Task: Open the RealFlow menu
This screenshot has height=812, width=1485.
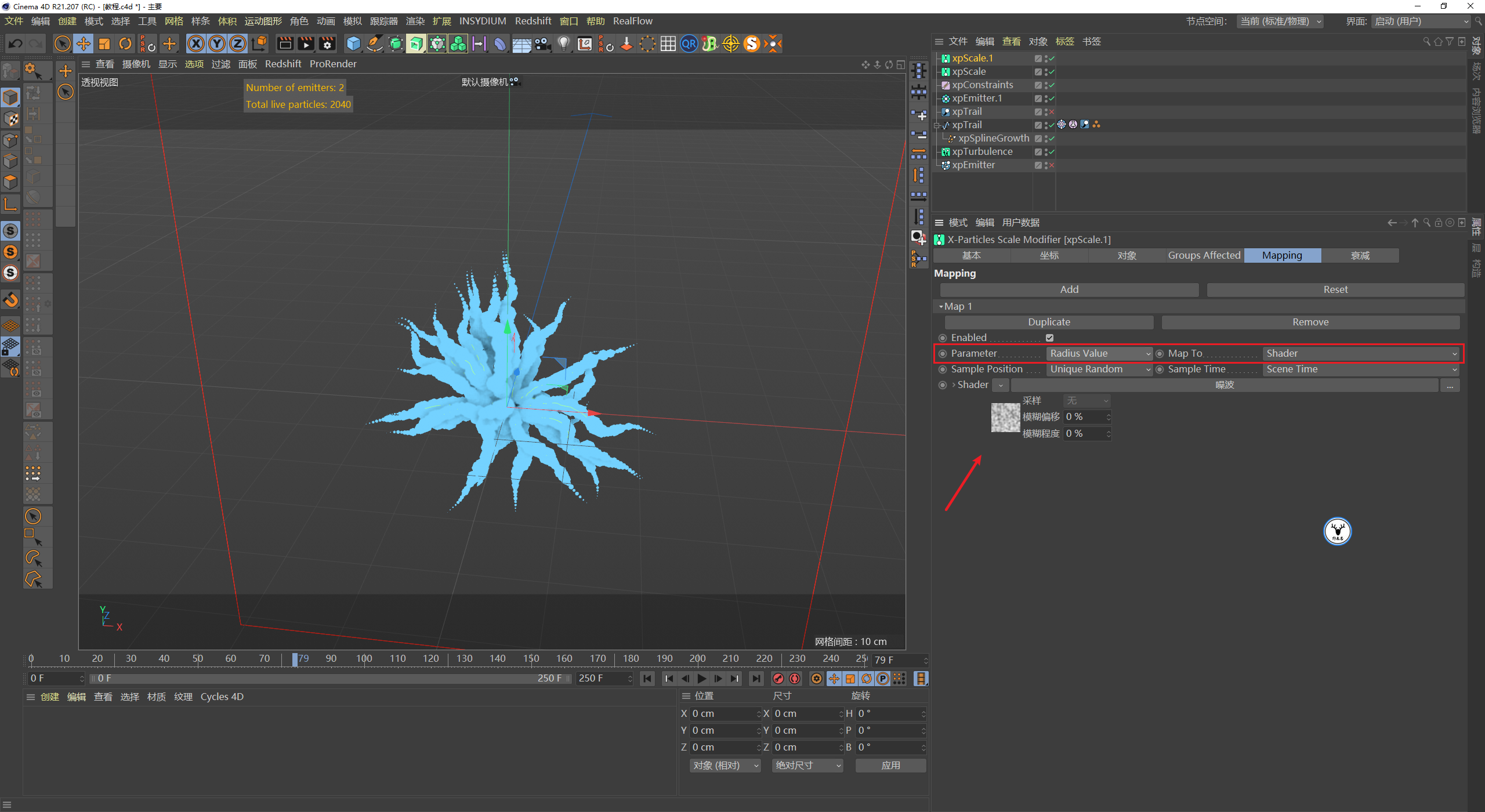Action: [633, 21]
